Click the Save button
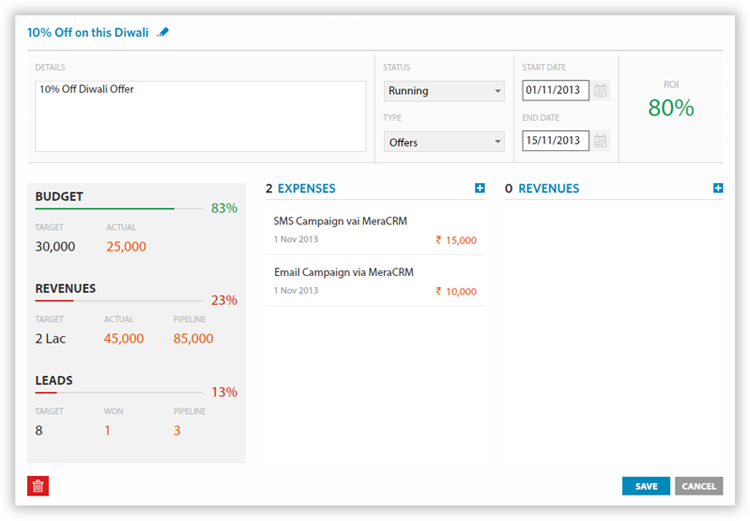The width and height of the screenshot is (750, 521). 646,486
